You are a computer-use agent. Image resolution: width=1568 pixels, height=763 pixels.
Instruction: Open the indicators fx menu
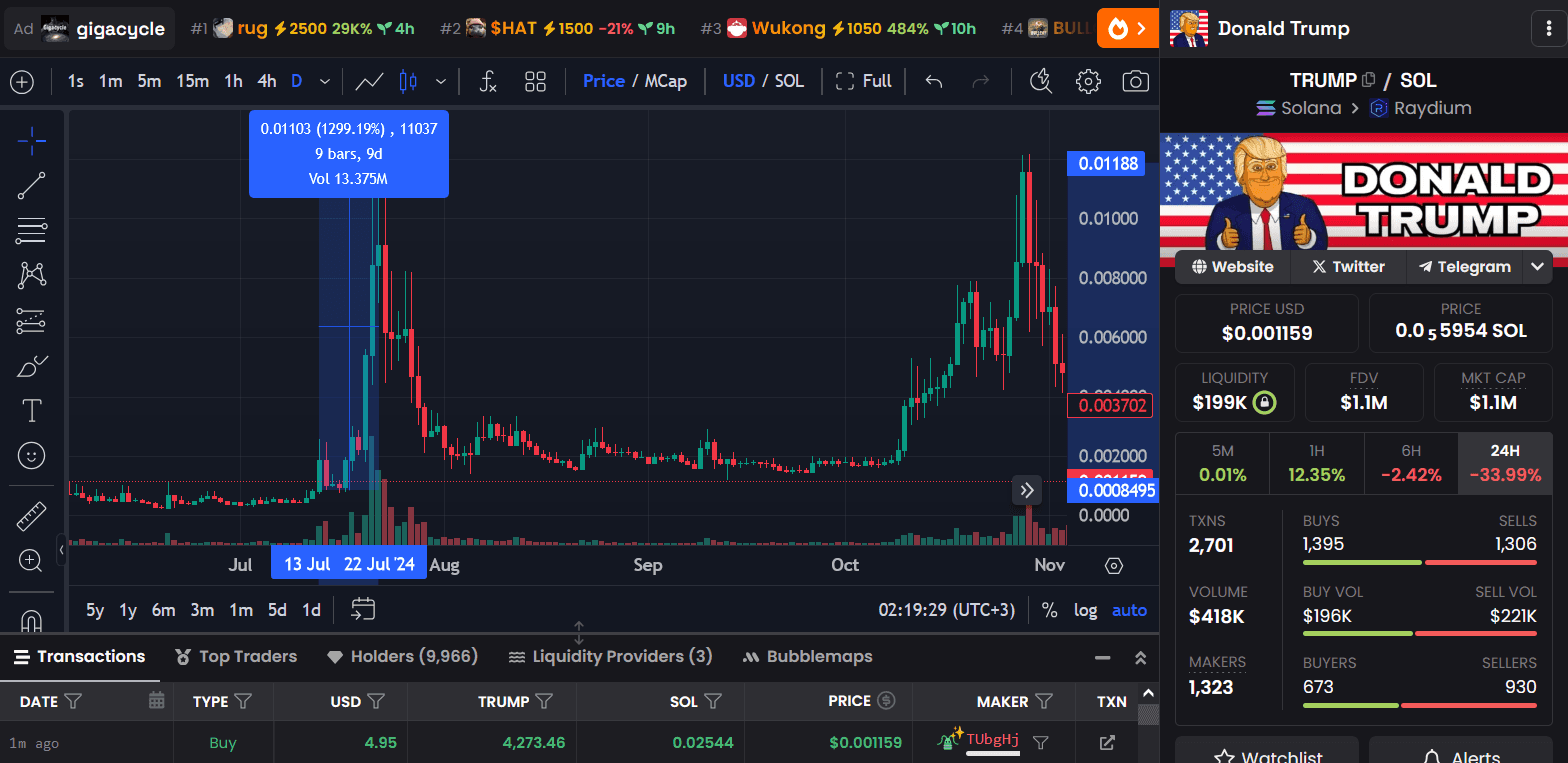(x=488, y=81)
